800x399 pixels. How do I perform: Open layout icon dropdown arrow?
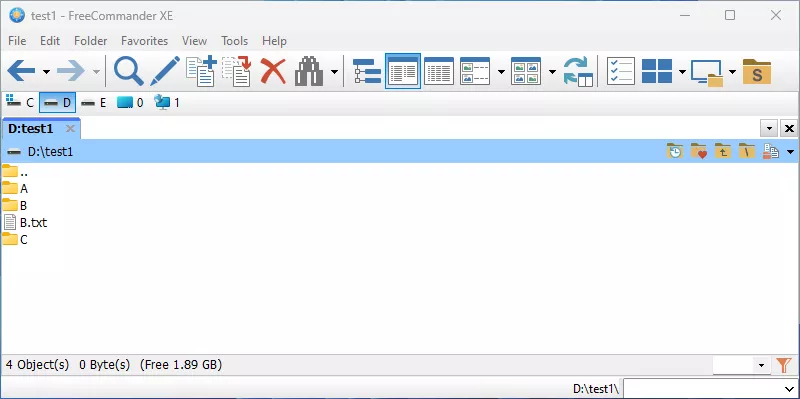(x=682, y=72)
